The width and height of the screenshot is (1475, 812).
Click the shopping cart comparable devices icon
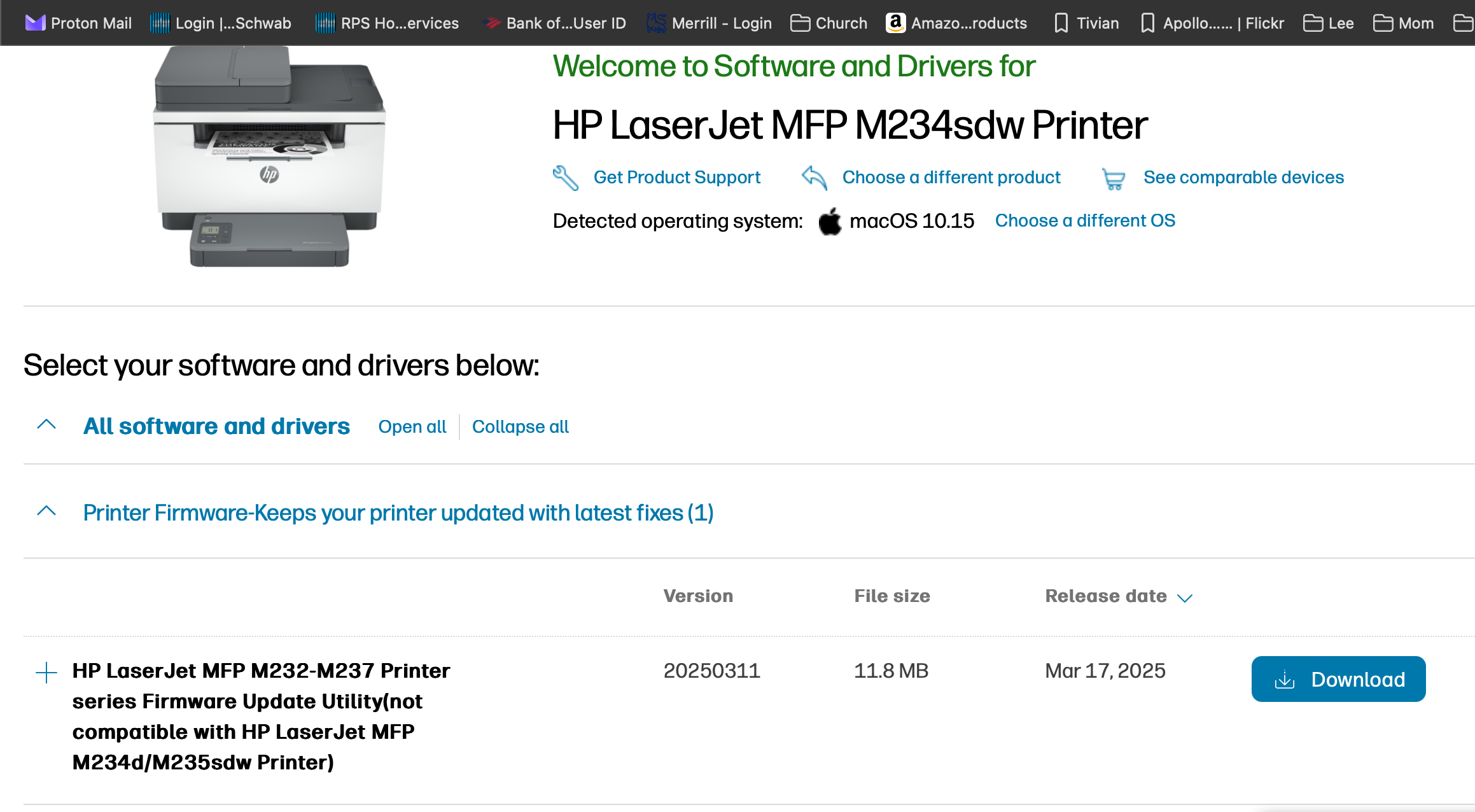pos(1114,179)
